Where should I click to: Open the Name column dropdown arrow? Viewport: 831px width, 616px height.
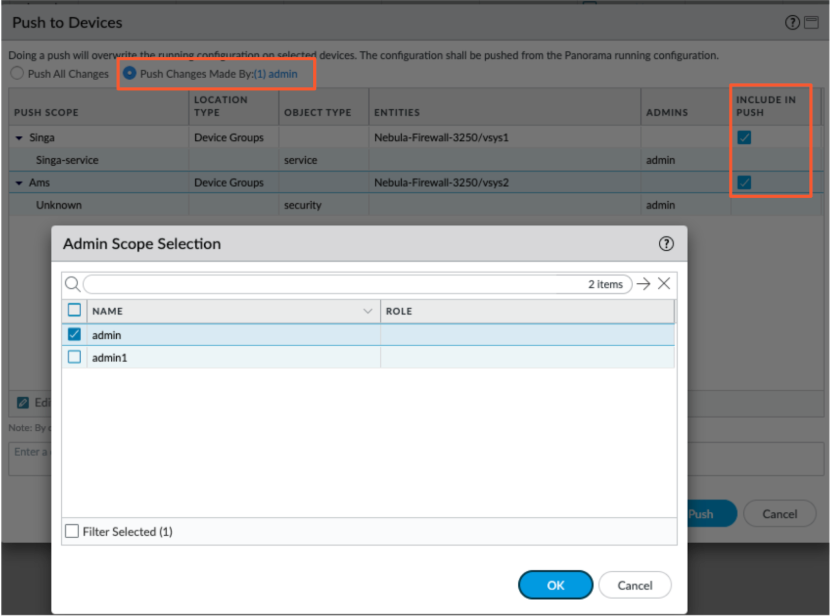[x=367, y=312]
